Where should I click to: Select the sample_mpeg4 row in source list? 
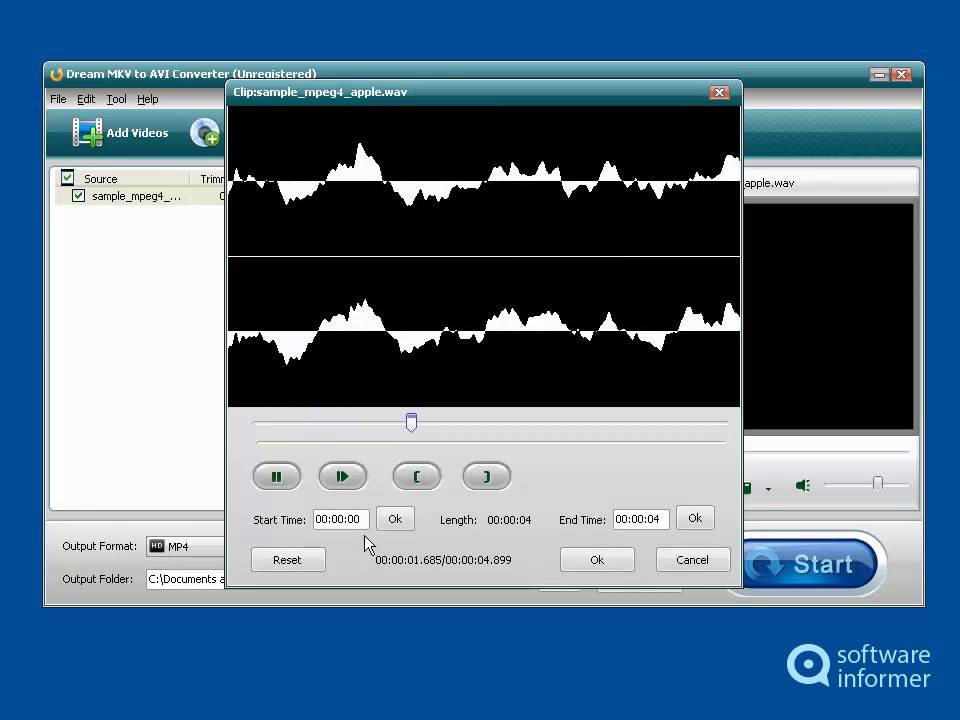[140, 196]
